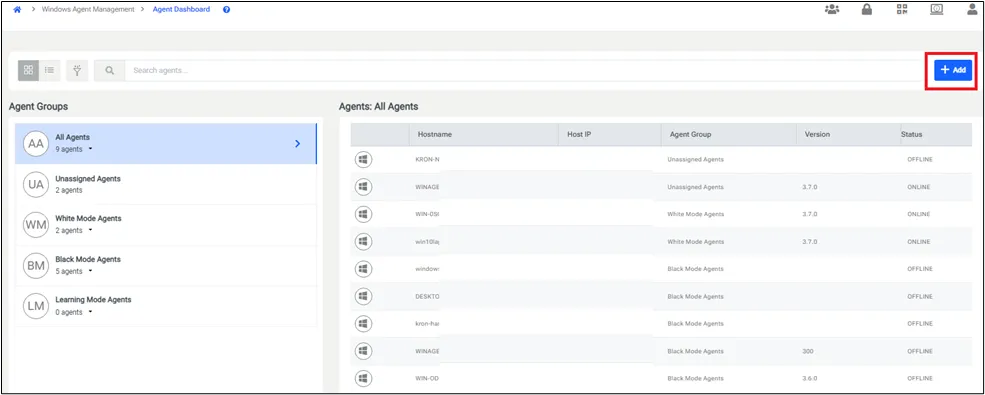The height and width of the screenshot is (395, 985).
Task: Click White Mode Agents cell in WIN-0S row
Action: [695, 214]
